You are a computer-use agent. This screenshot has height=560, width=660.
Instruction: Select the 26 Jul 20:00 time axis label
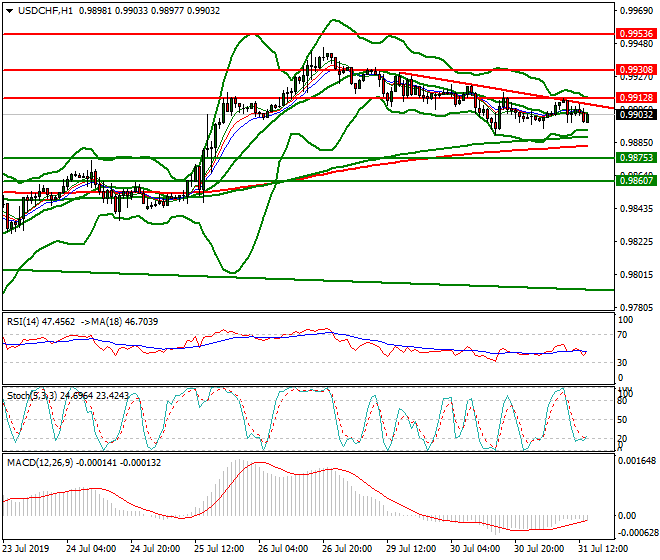tap(347, 549)
